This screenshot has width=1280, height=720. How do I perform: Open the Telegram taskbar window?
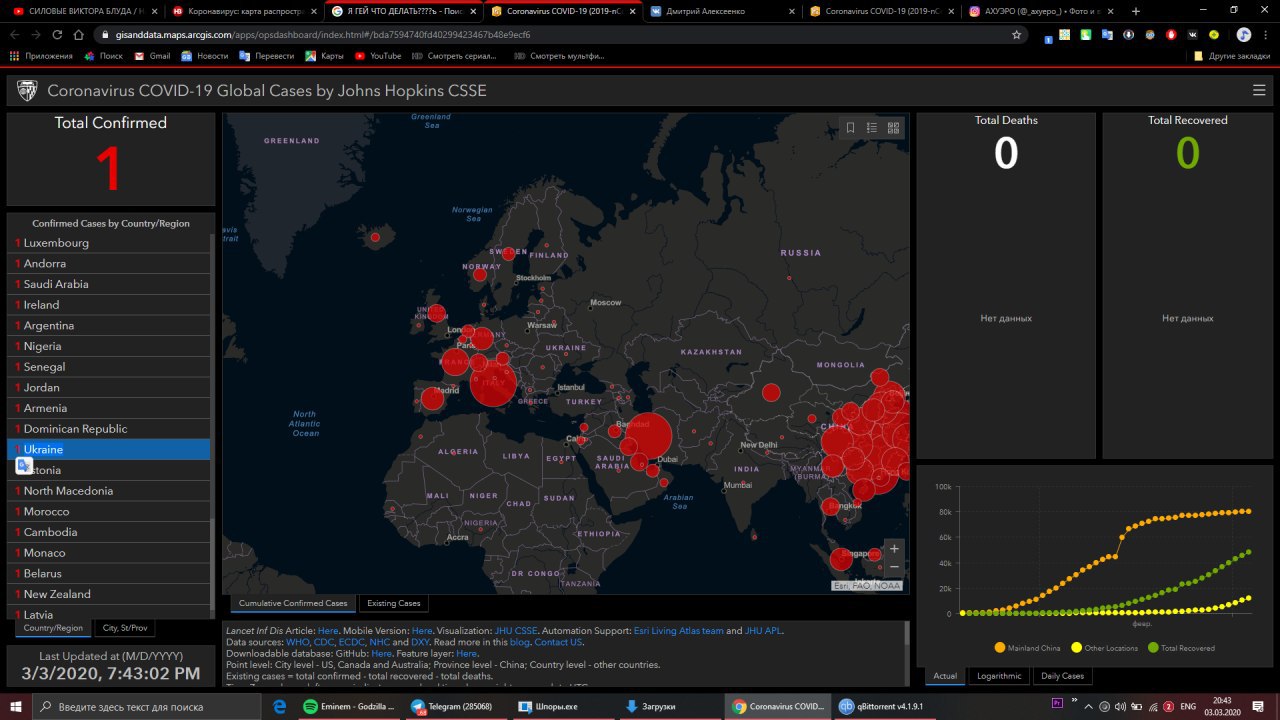point(456,706)
